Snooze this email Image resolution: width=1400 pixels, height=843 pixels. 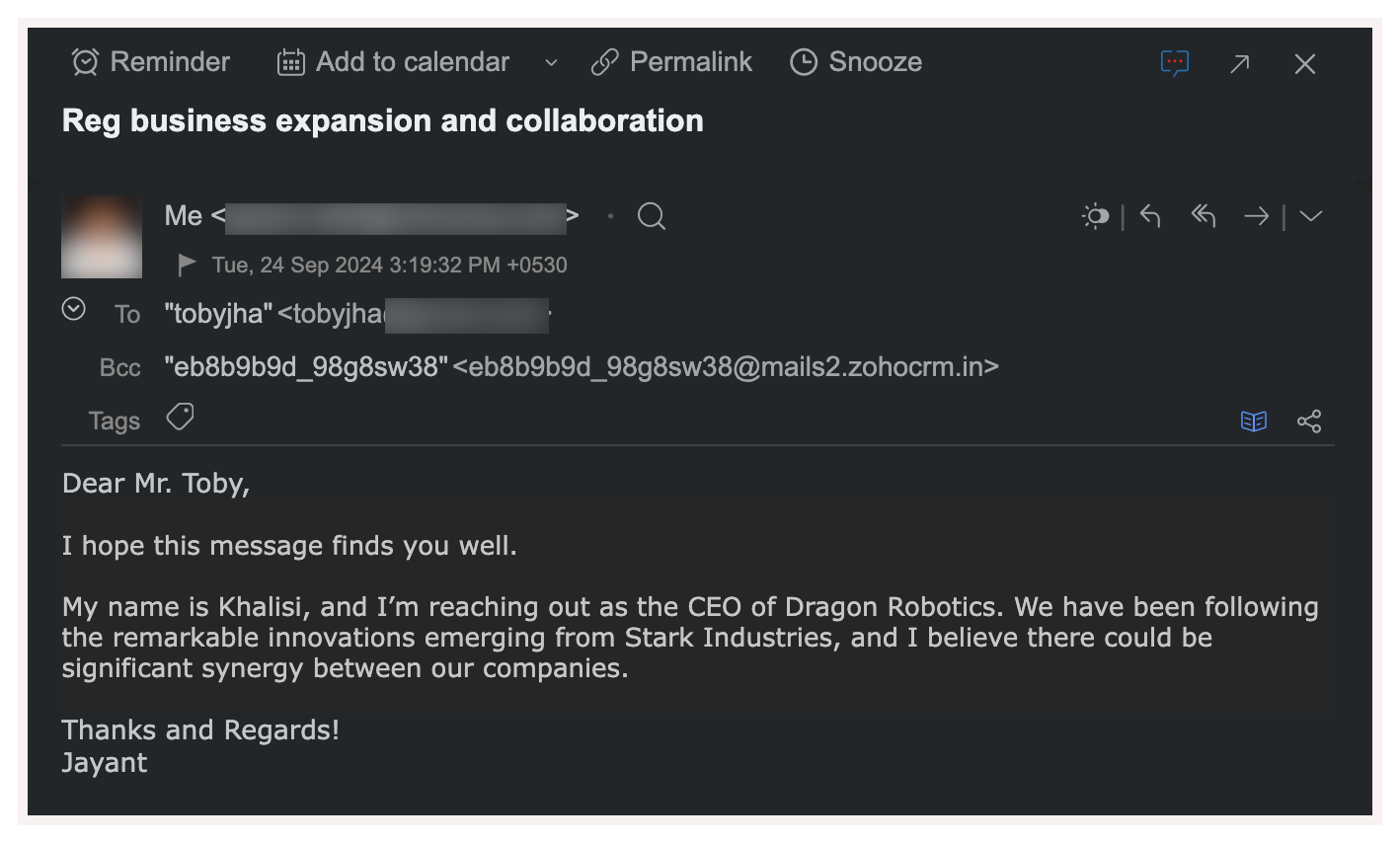click(856, 62)
